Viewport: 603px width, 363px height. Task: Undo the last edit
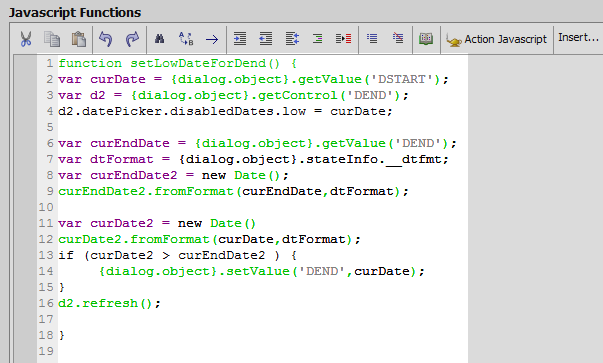tap(106, 39)
